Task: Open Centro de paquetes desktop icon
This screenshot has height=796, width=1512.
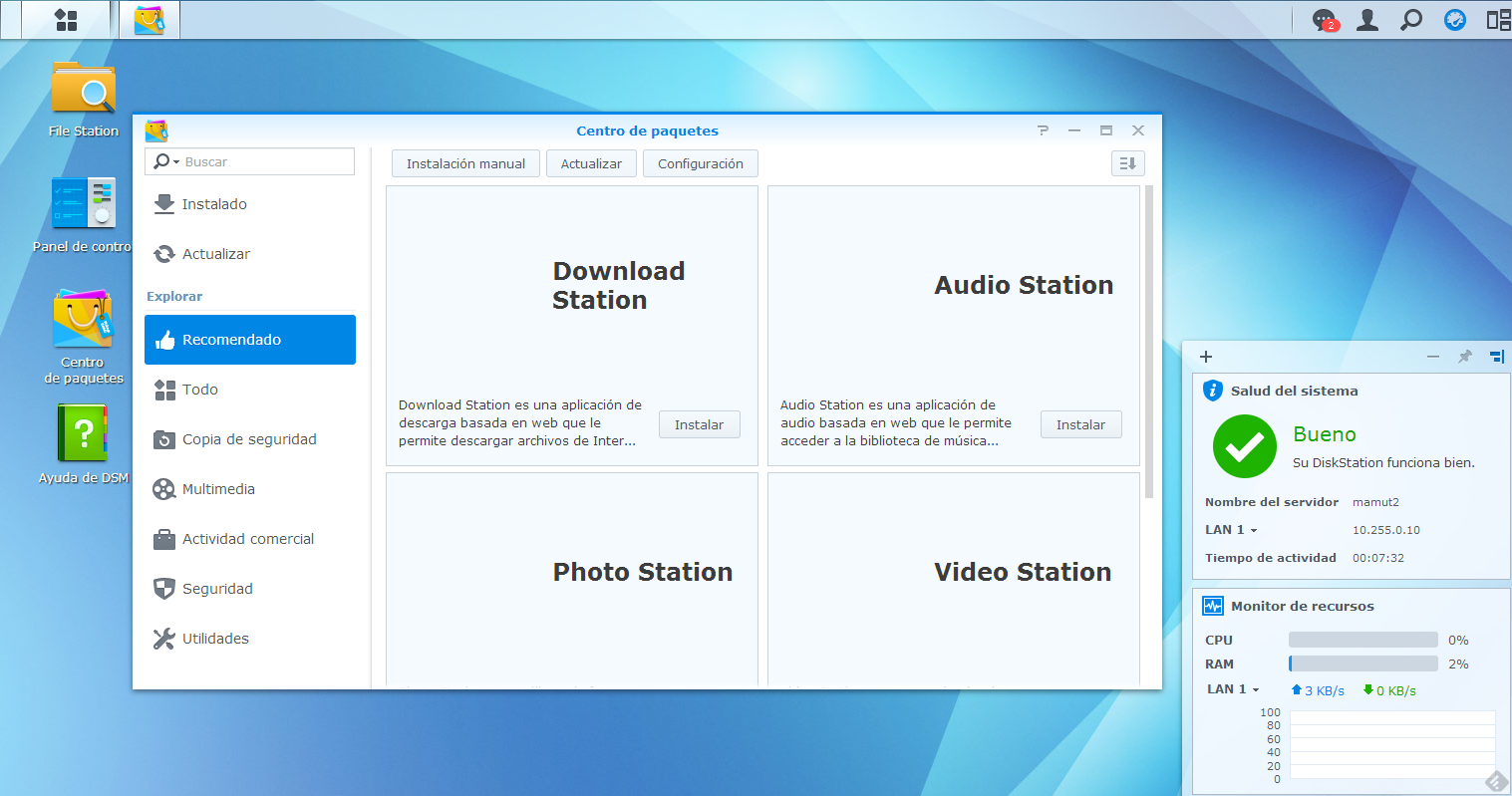Action: point(84,337)
